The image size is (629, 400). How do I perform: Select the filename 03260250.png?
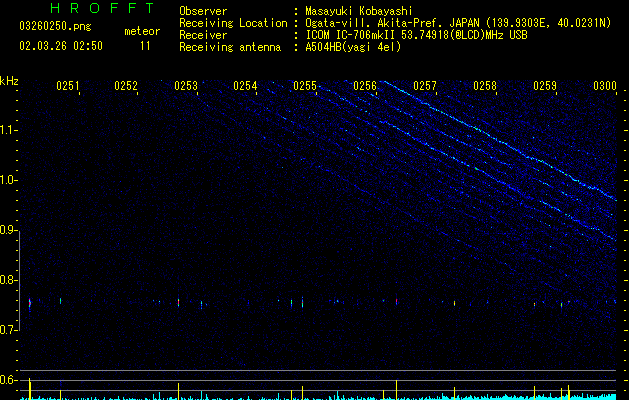pyautogui.click(x=55, y=26)
